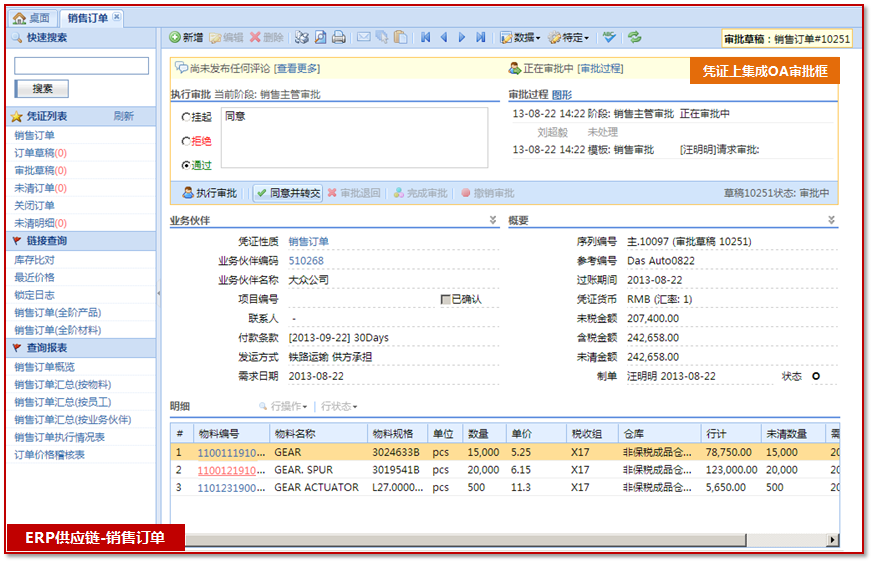Click the copy documents icon

click(382, 37)
